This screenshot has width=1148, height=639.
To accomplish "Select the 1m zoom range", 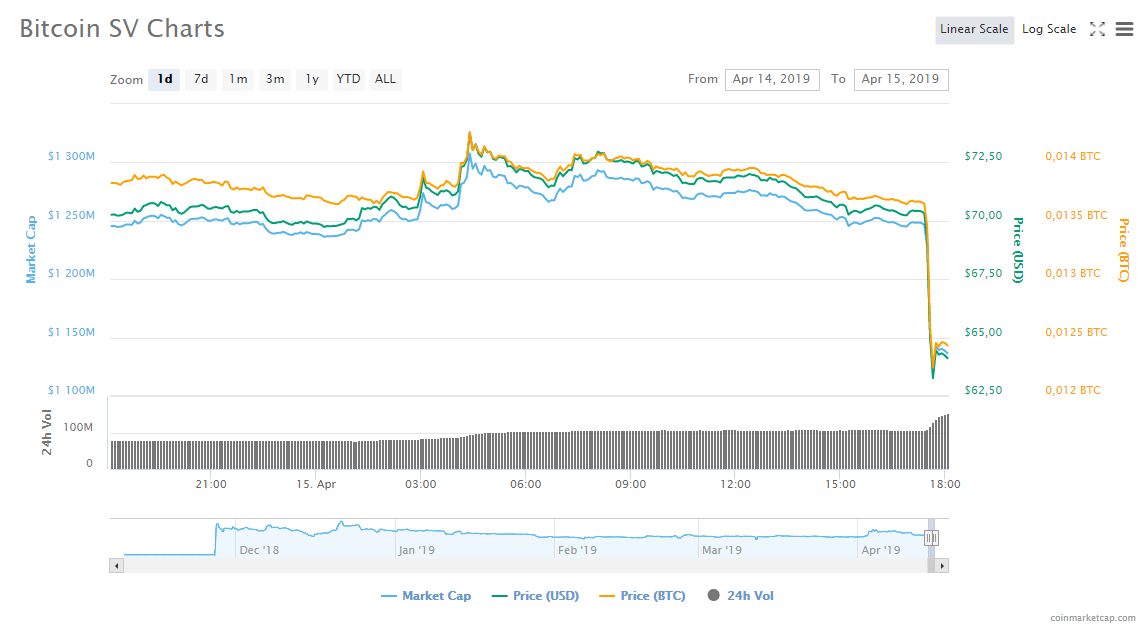I will [238, 79].
